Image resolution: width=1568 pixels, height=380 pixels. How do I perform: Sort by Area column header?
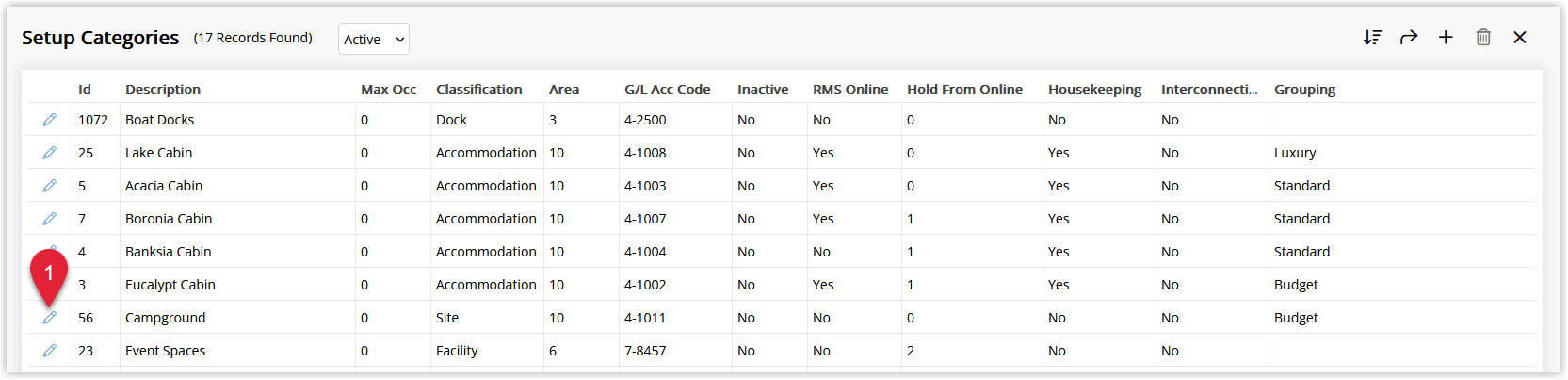564,90
